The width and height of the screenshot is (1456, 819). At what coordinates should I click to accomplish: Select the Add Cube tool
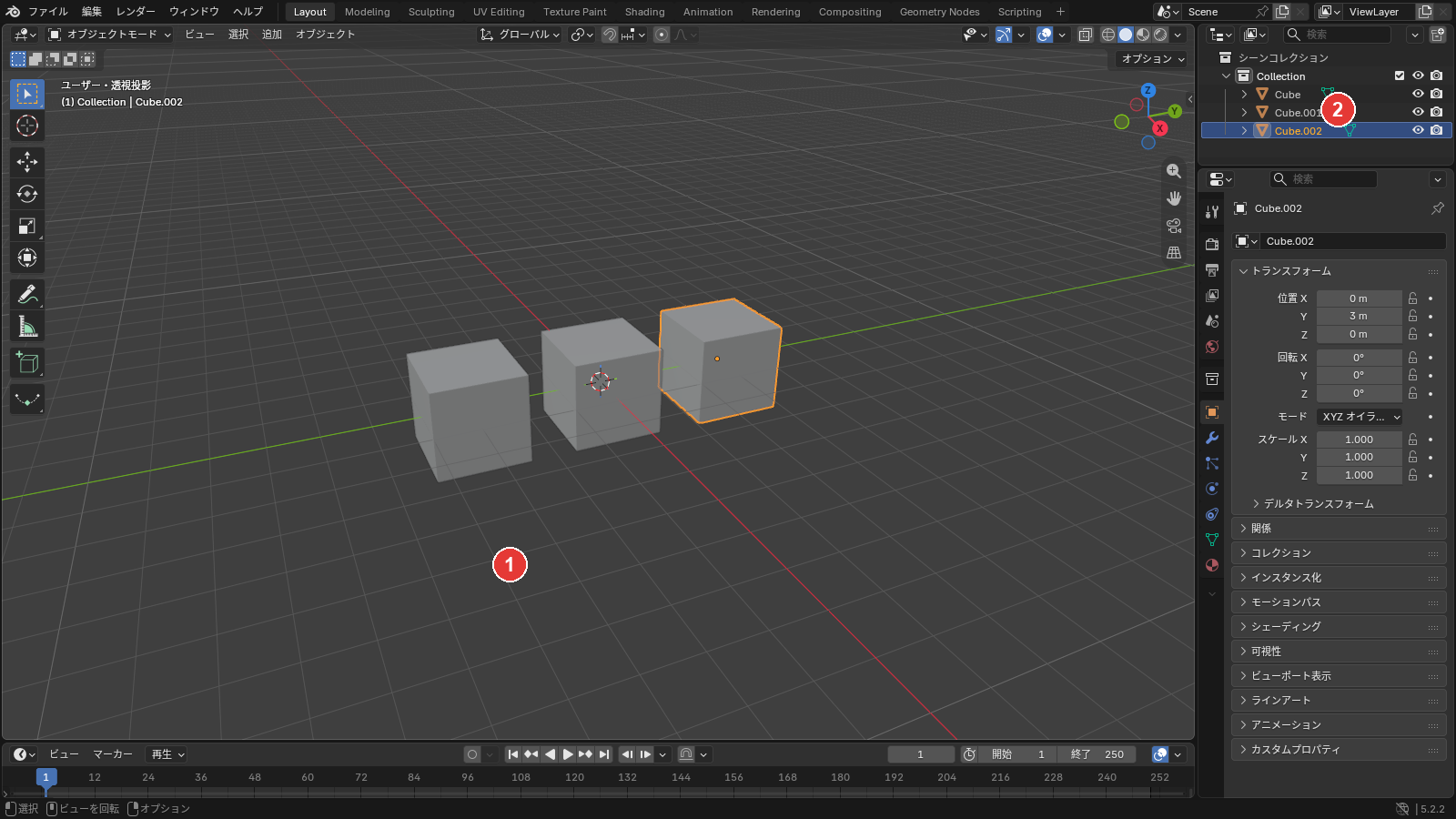27,362
